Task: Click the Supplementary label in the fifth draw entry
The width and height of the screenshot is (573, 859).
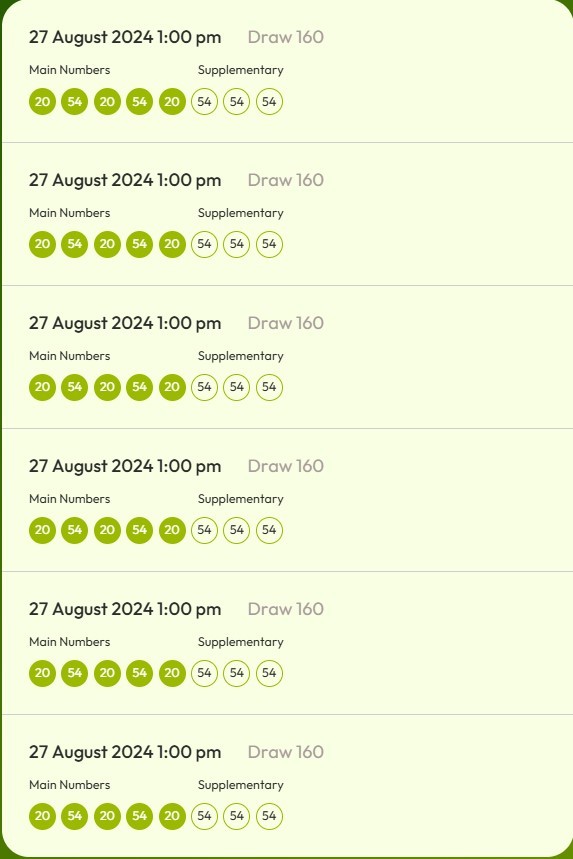Action: click(240, 642)
